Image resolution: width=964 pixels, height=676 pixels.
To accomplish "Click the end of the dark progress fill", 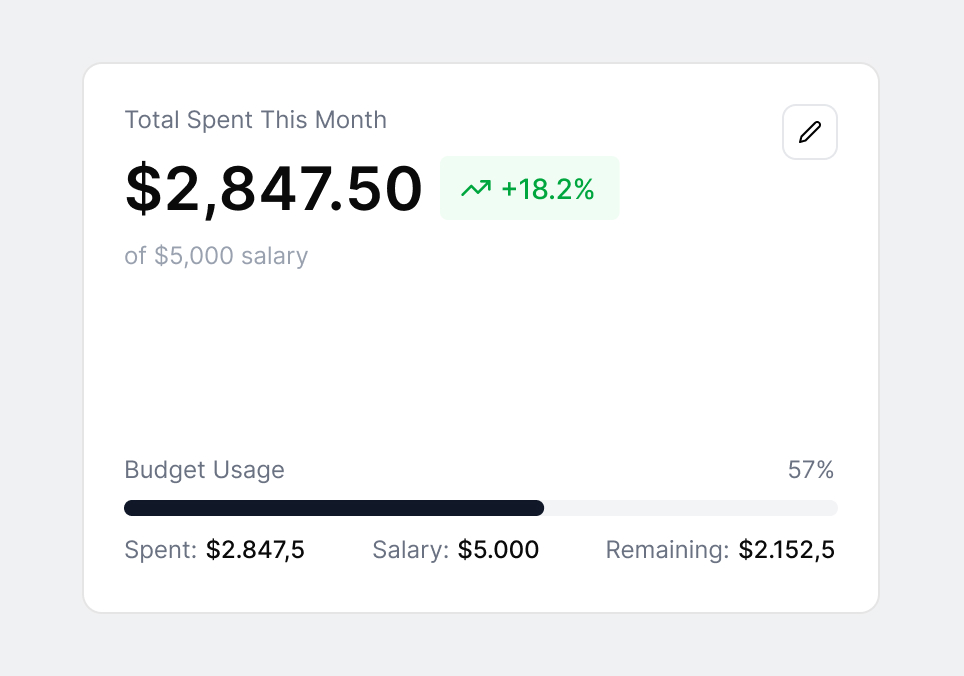I will pyautogui.click(x=540, y=508).
